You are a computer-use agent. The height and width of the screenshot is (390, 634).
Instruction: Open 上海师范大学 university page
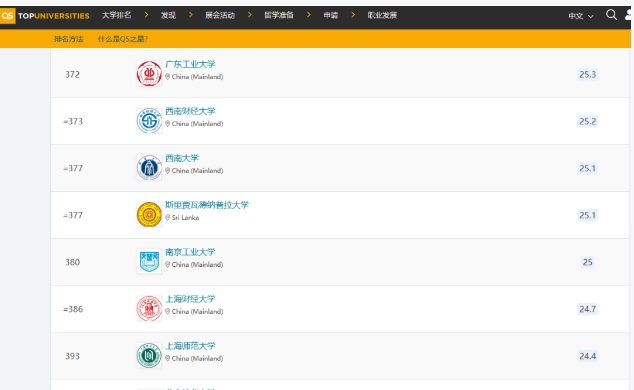coord(190,346)
